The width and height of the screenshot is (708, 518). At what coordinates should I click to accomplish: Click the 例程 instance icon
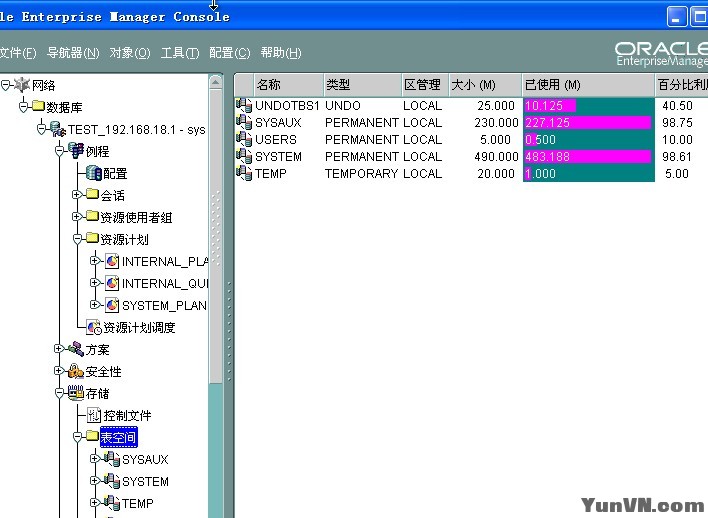point(76,150)
